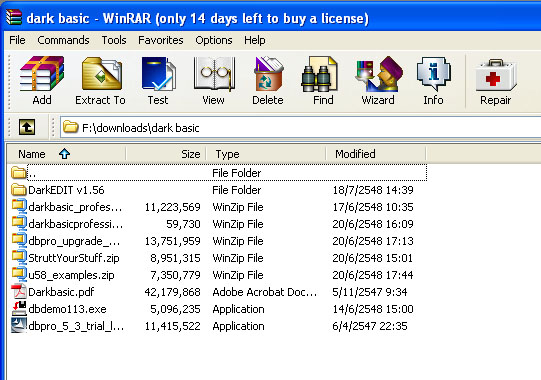The height and width of the screenshot is (380, 541).
Task: Click the date 18/7/2548 14:39
Action: tap(373, 190)
